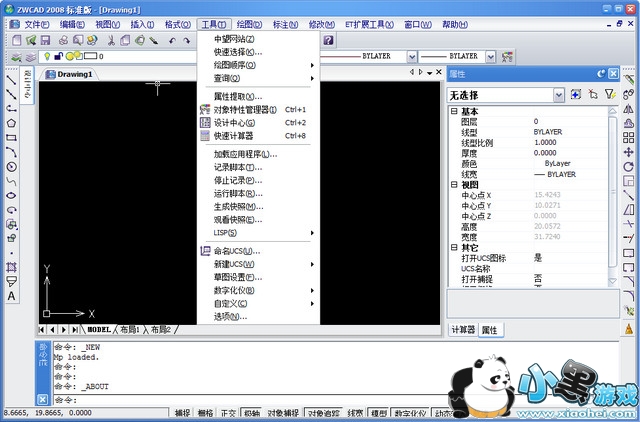Open the 文件 menu
640x422 pixels.
point(37,24)
